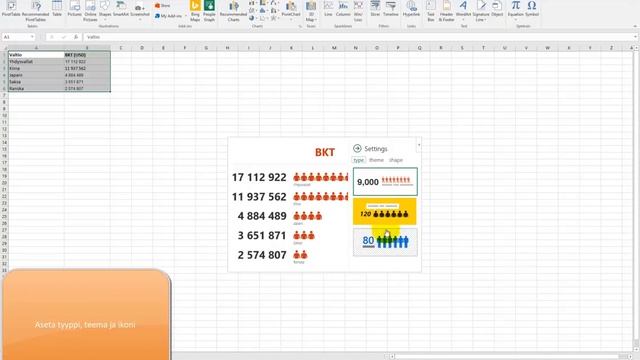Choose the blue 80 chart type thumbnail

[385, 242]
